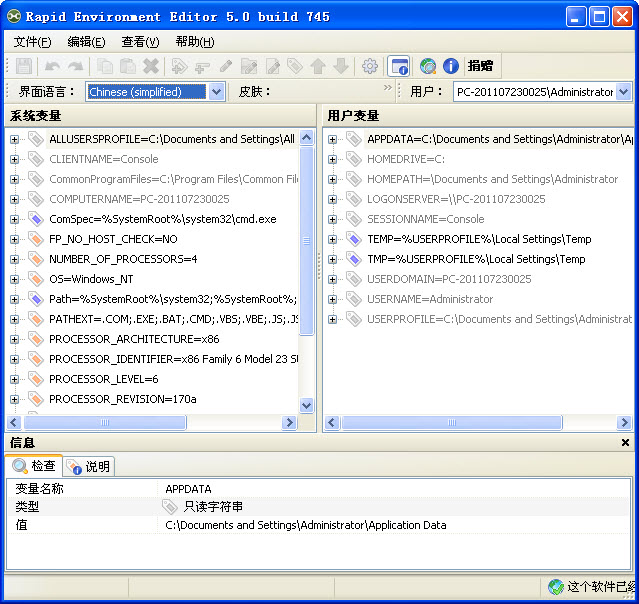Toggle the information panel toolbar button

coord(399,66)
